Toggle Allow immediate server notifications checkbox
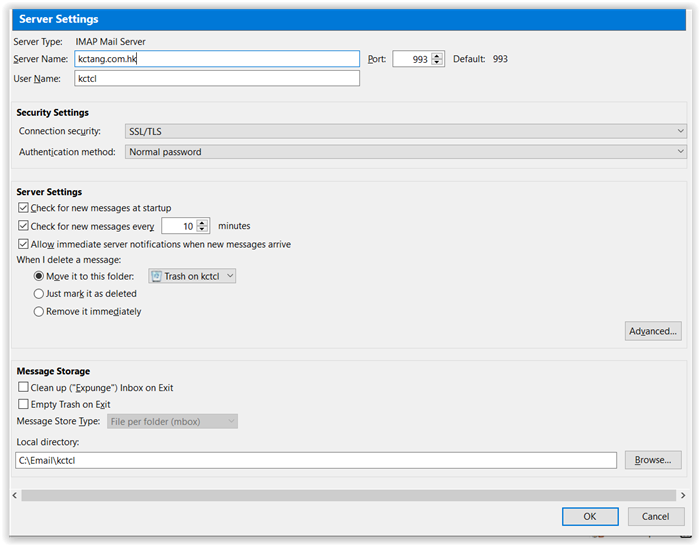The width and height of the screenshot is (700, 546). [x=23, y=244]
